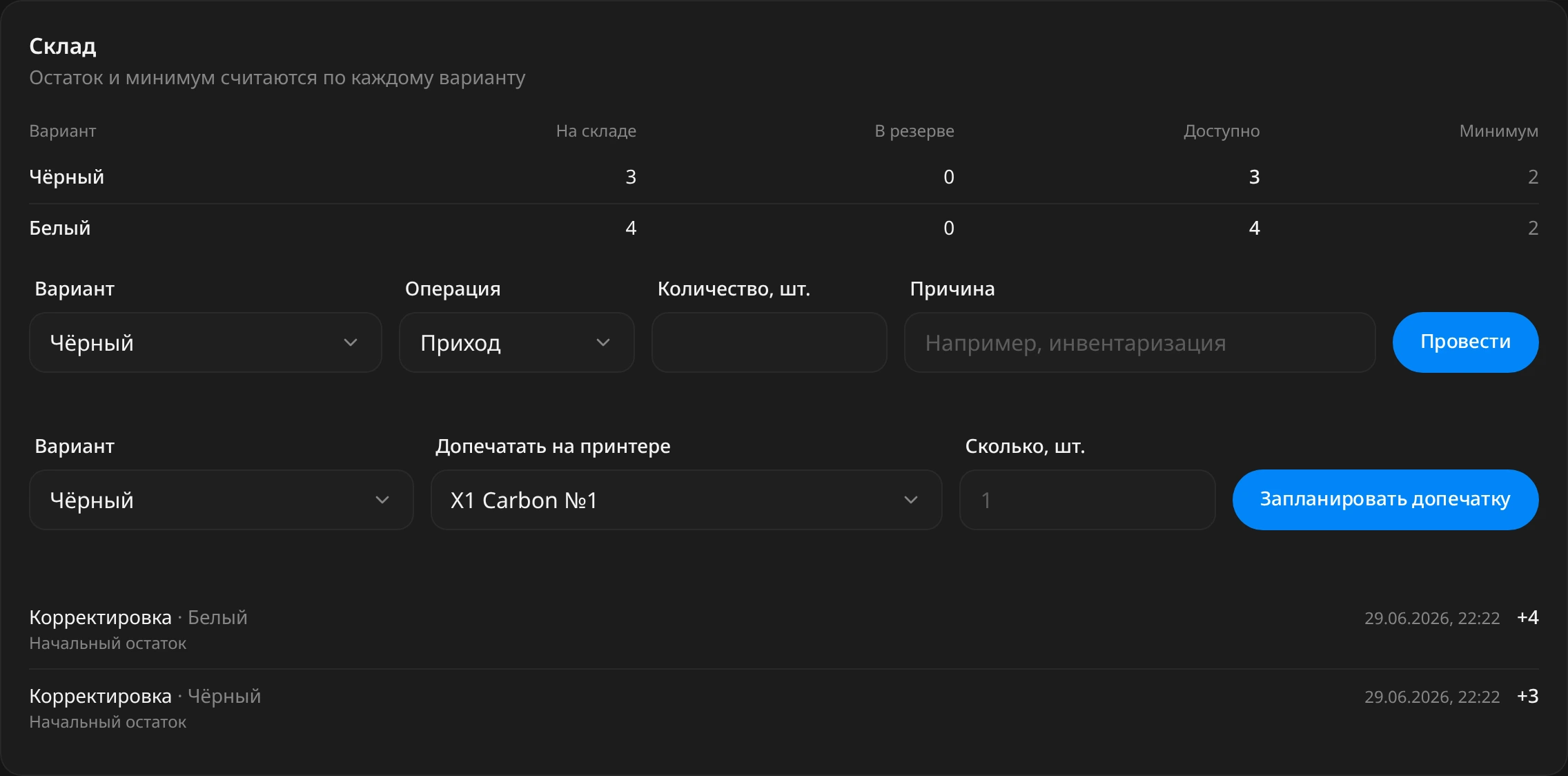Click the На складе value 3 for Чёрный
This screenshot has width=1568, height=776.
tap(631, 177)
